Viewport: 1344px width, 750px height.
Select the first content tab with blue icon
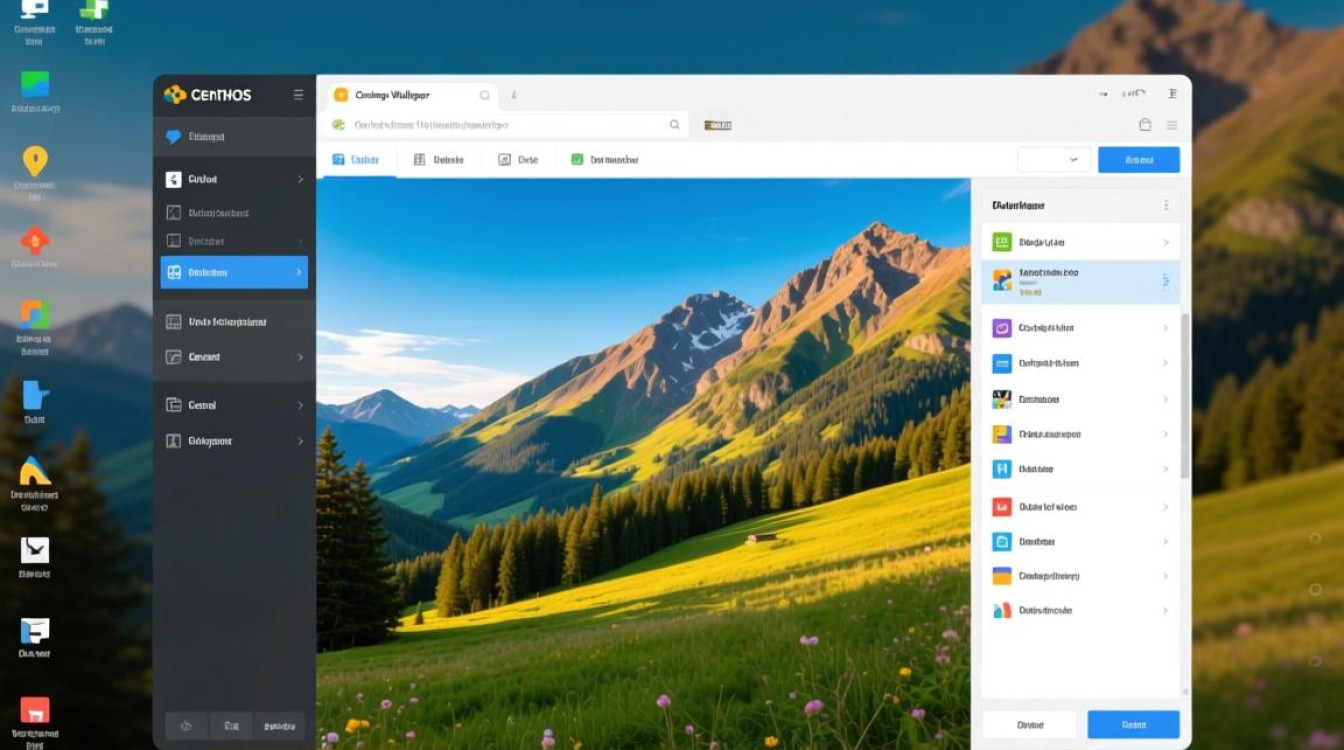click(356, 160)
